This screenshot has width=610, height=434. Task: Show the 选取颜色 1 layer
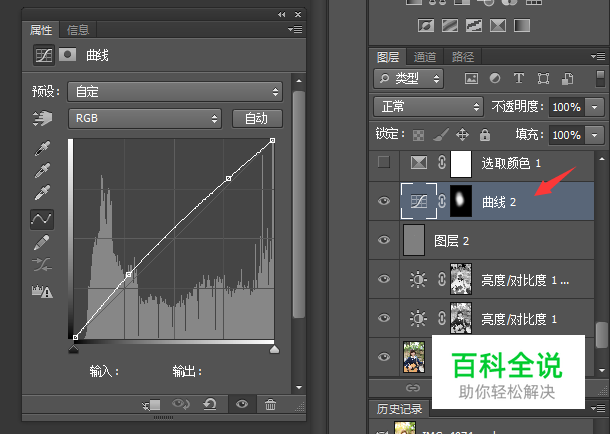[x=384, y=162]
